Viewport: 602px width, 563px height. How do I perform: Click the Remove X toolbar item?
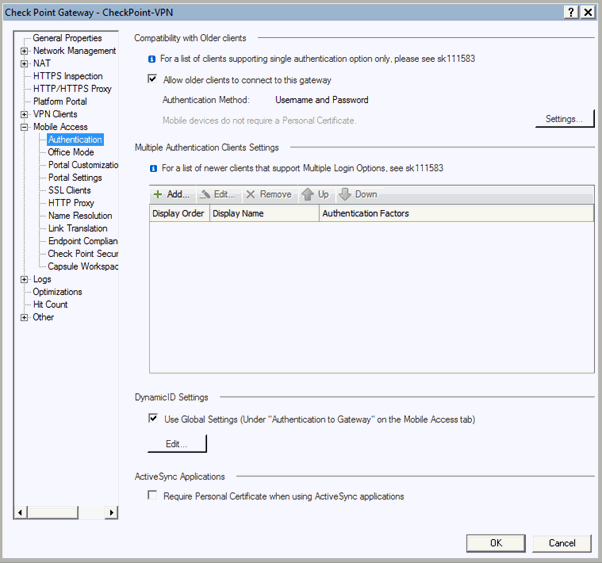tap(269, 194)
